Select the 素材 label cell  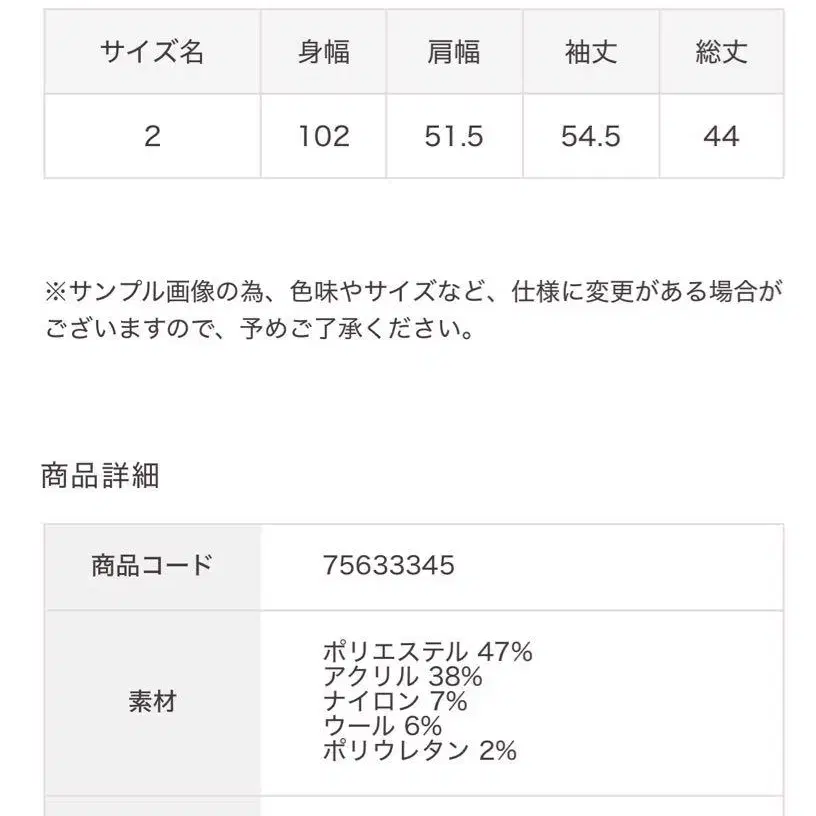click(x=152, y=702)
